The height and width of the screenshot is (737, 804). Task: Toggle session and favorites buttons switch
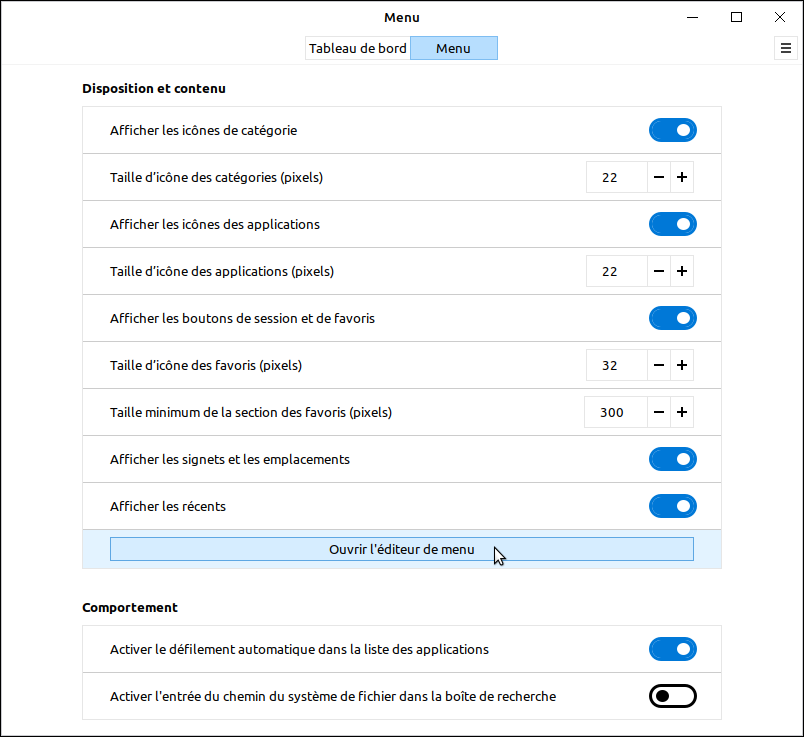coord(672,318)
